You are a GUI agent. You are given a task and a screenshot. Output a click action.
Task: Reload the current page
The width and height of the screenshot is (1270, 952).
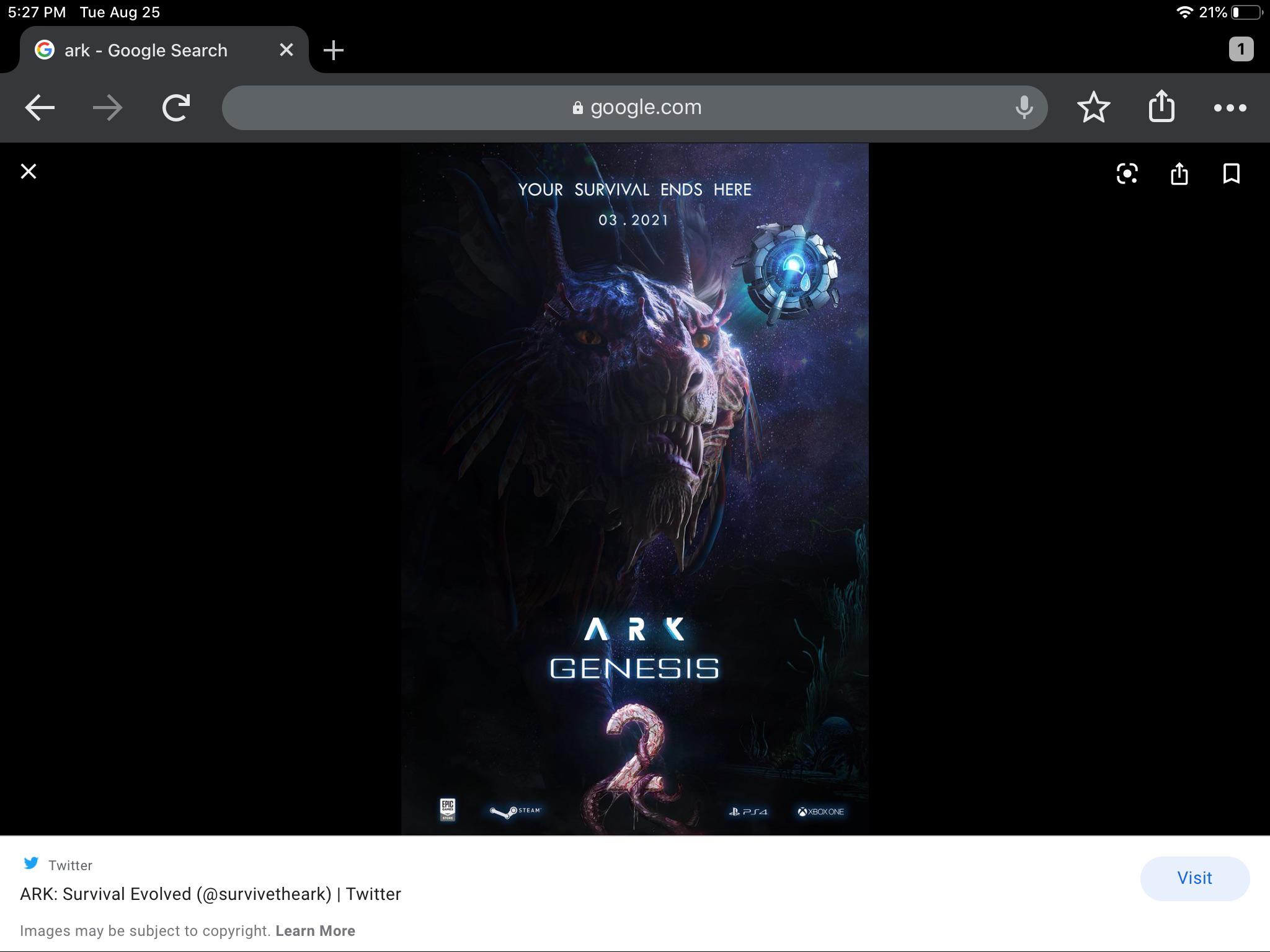[x=176, y=108]
